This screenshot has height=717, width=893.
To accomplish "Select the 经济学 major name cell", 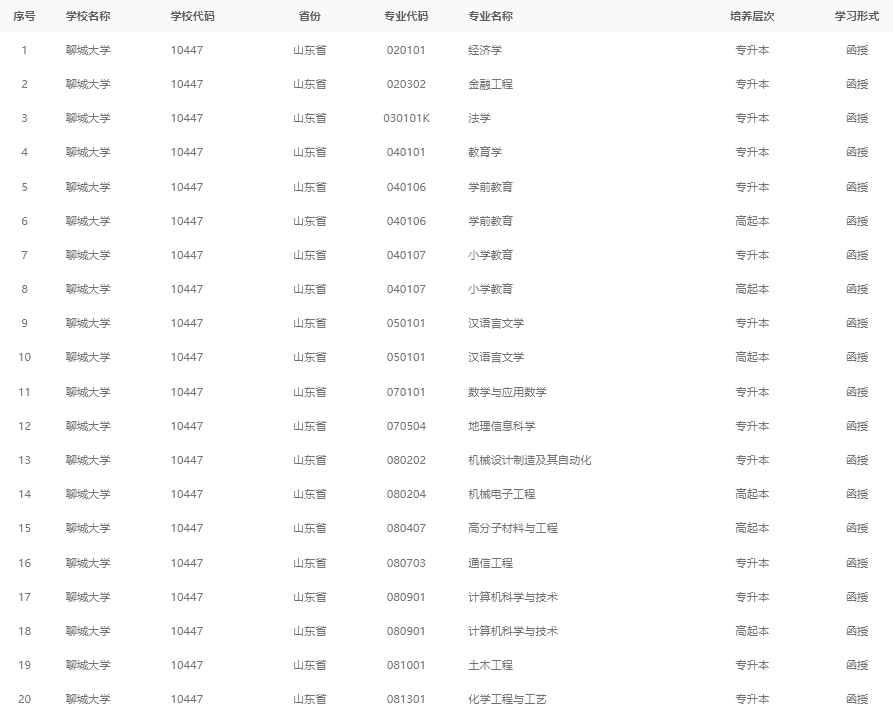I will click(485, 50).
